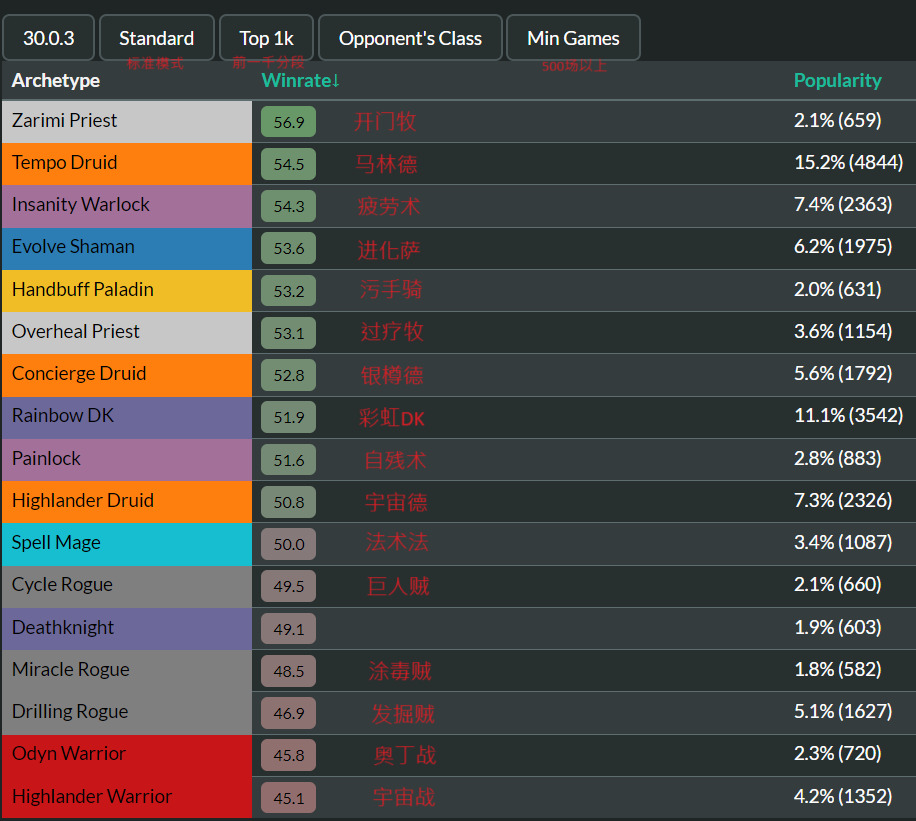Viewport: 916px width, 821px height.
Task: Click popularity value 4.2% (1352)
Action: tap(842, 796)
